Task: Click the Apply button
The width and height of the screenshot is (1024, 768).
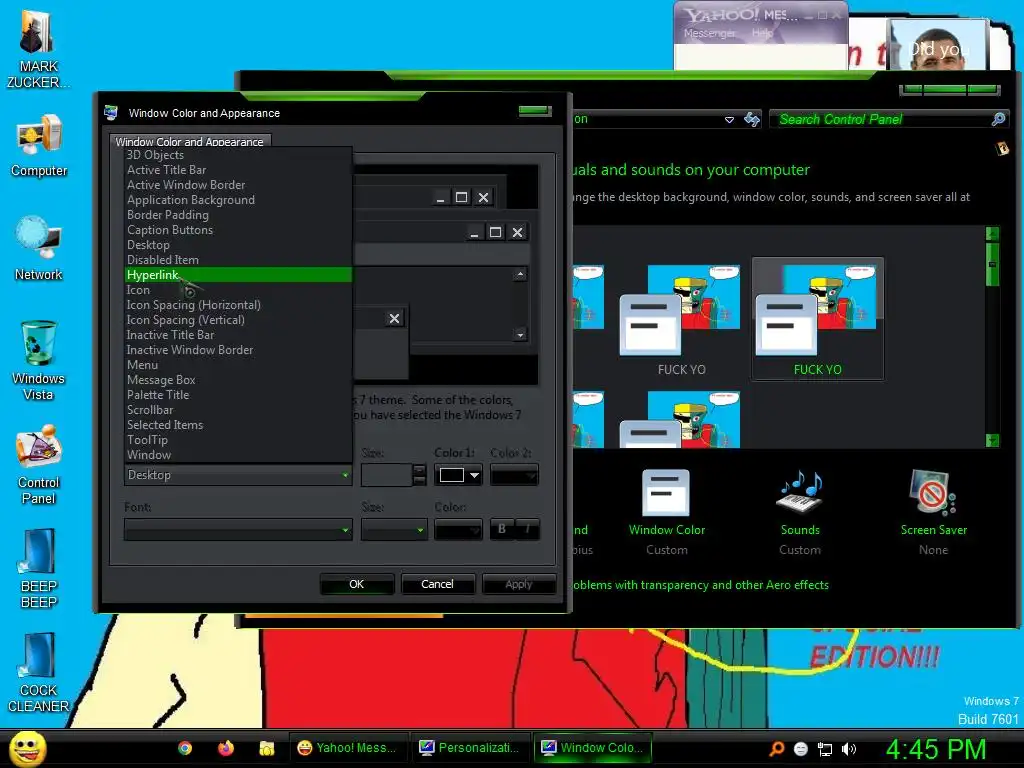Action: 519,584
